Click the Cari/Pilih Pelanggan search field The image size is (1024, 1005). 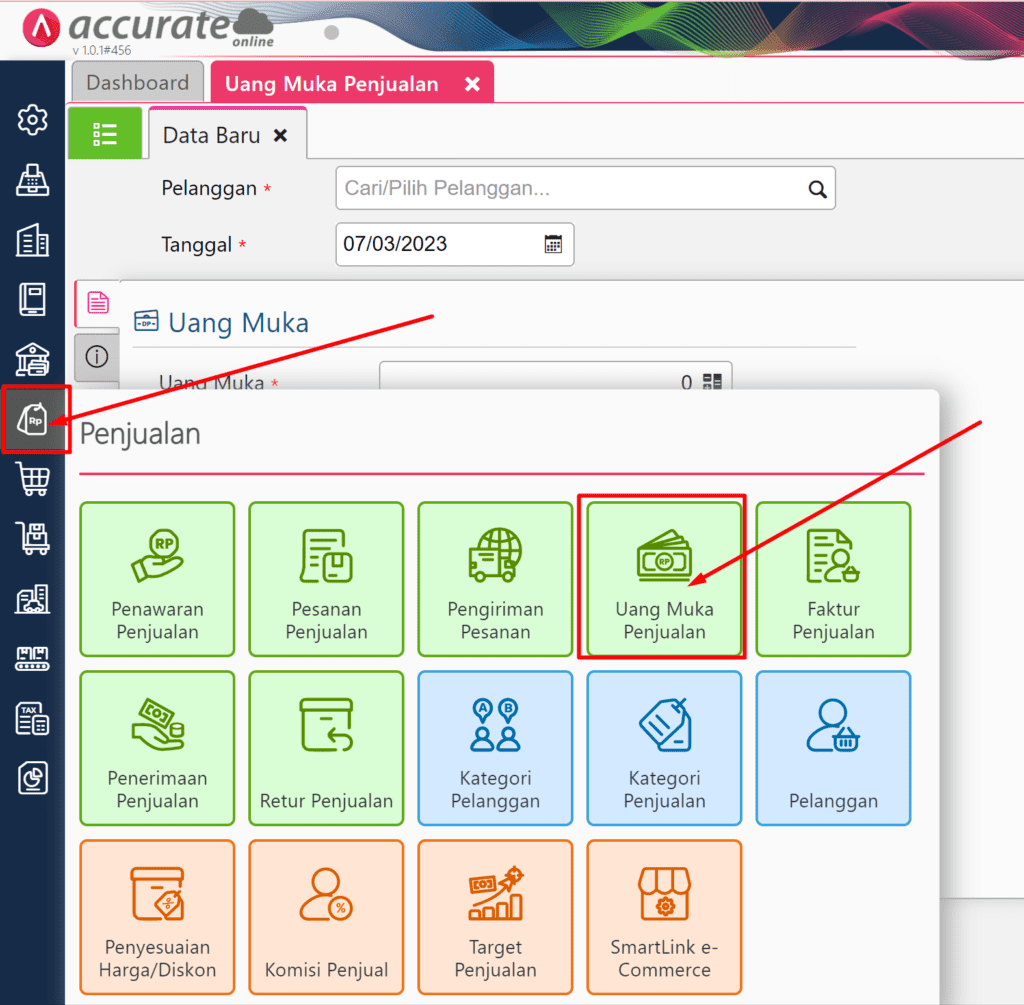(570, 188)
